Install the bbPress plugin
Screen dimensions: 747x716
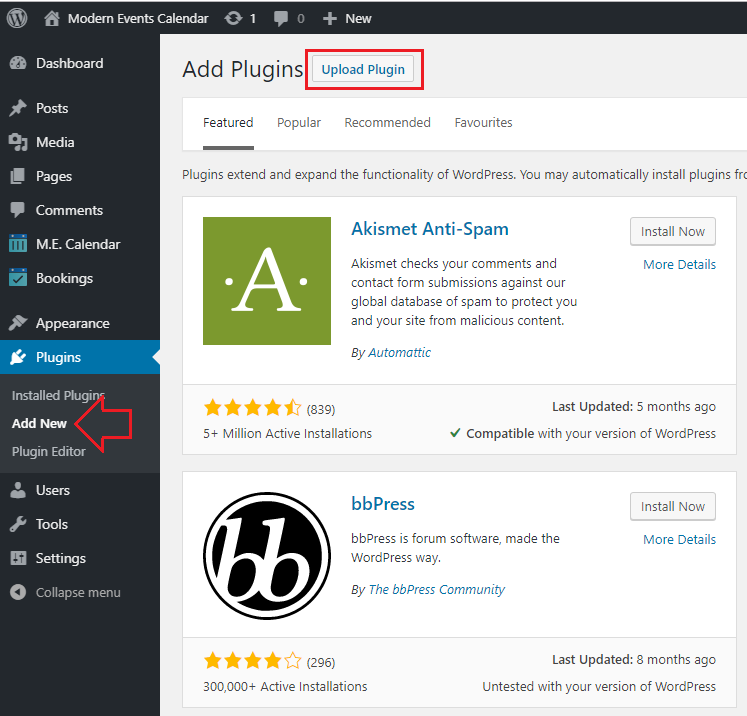[673, 506]
